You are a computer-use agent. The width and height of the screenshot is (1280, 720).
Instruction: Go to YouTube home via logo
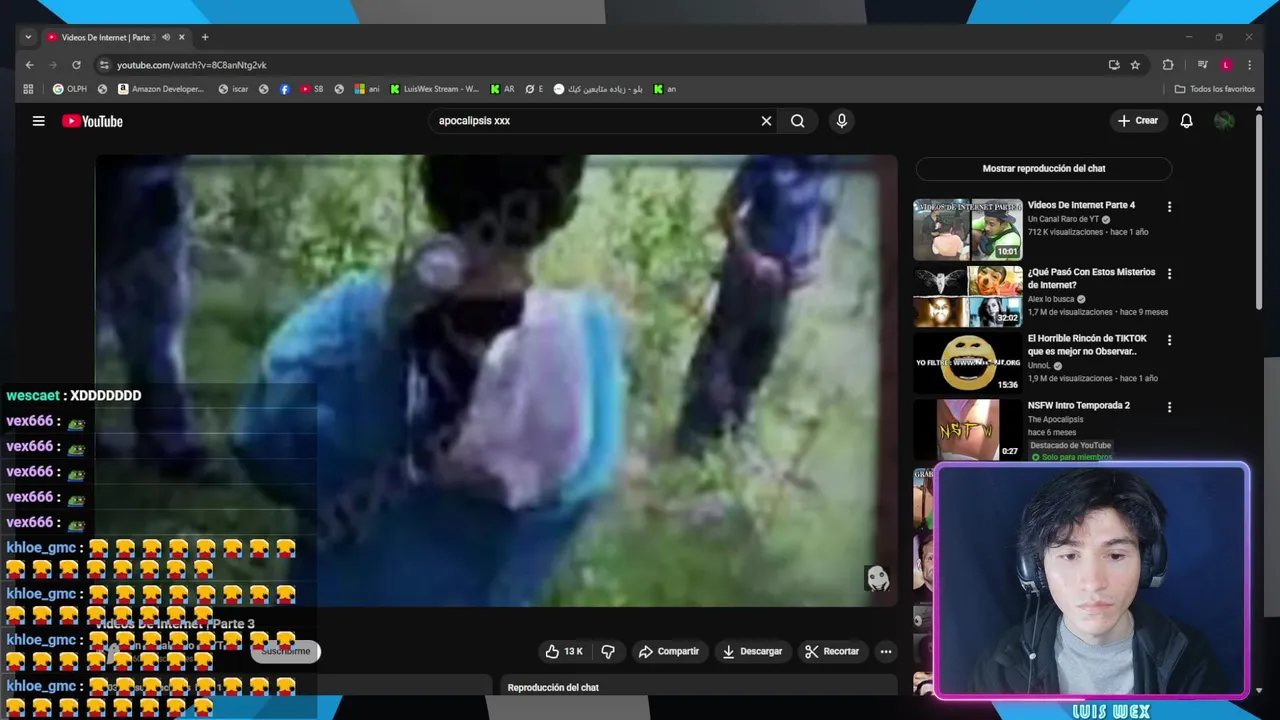92,121
